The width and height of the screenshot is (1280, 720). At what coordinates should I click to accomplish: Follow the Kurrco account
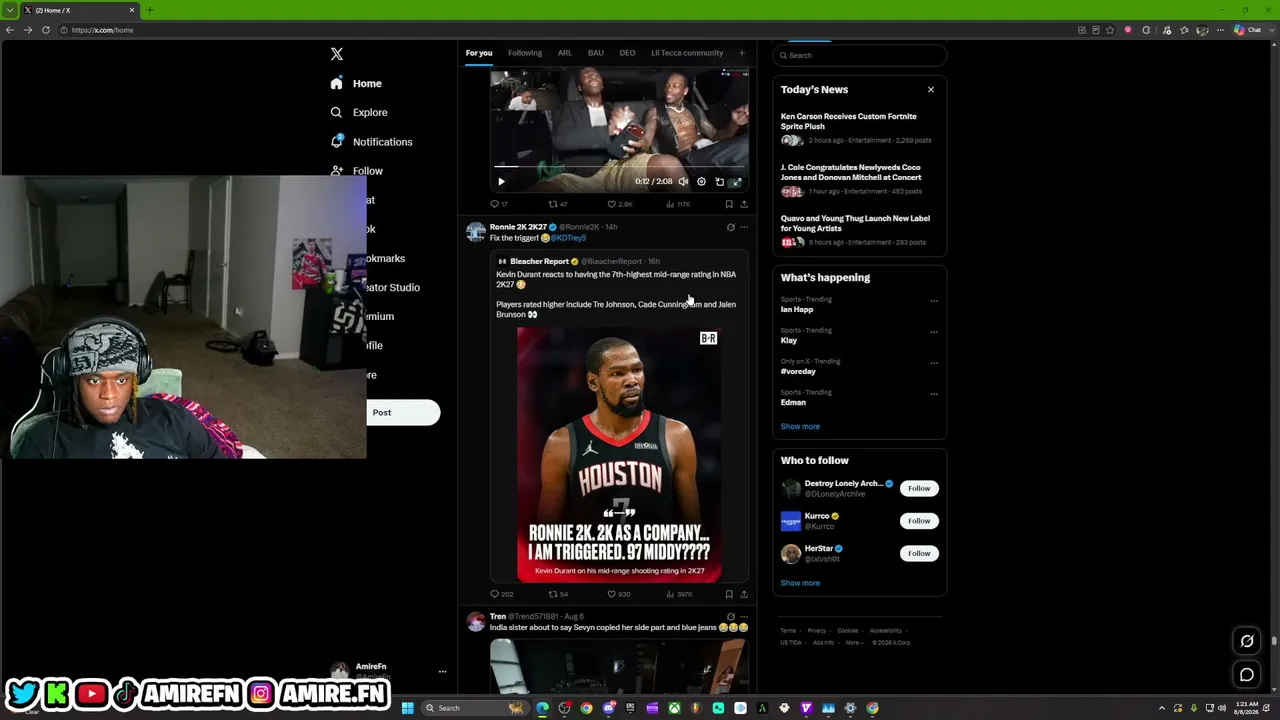919,520
